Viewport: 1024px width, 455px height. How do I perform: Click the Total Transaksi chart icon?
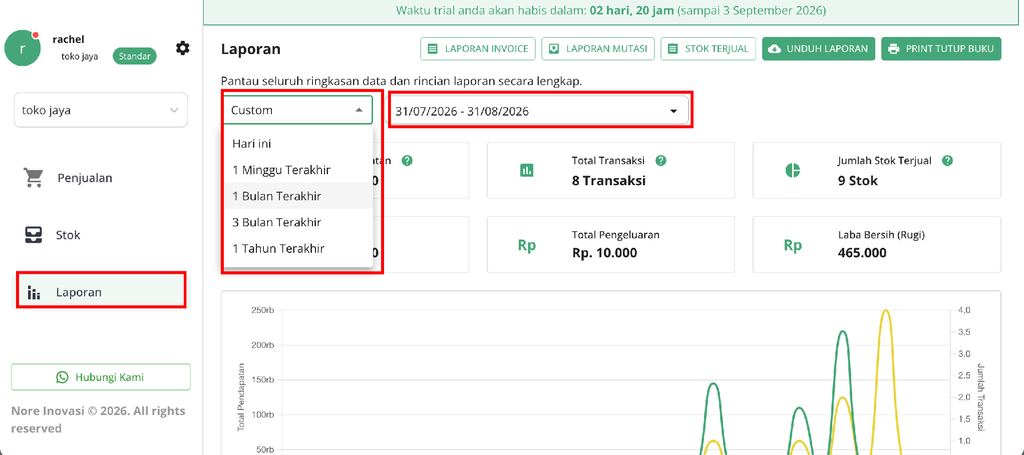(x=526, y=170)
